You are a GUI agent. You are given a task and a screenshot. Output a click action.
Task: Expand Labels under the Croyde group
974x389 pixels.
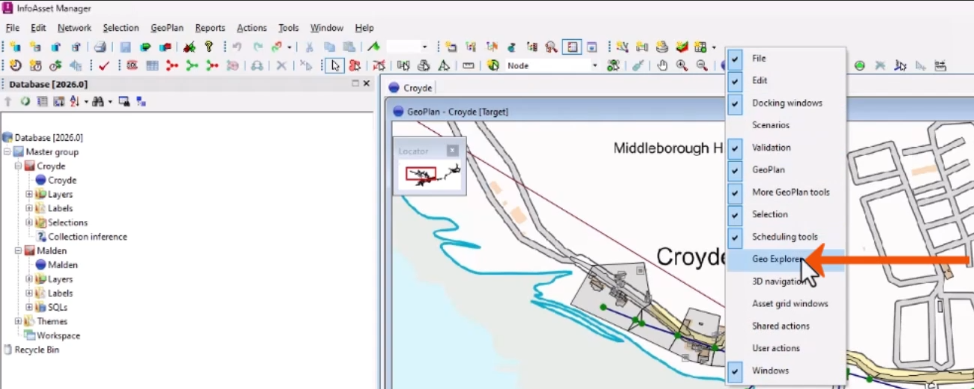(29, 208)
